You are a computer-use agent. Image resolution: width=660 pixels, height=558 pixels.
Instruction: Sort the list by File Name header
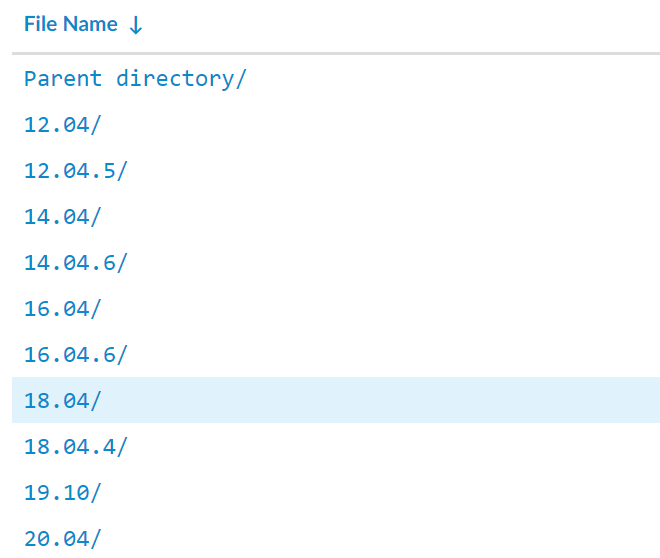pos(71,24)
